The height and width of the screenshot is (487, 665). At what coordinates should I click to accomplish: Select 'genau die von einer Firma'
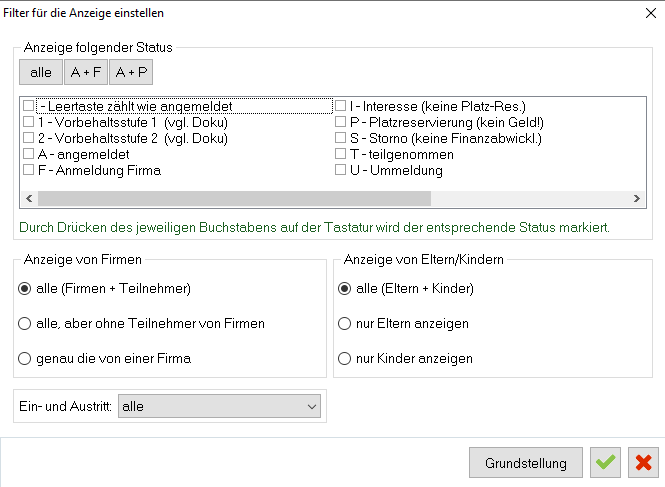pos(25,358)
